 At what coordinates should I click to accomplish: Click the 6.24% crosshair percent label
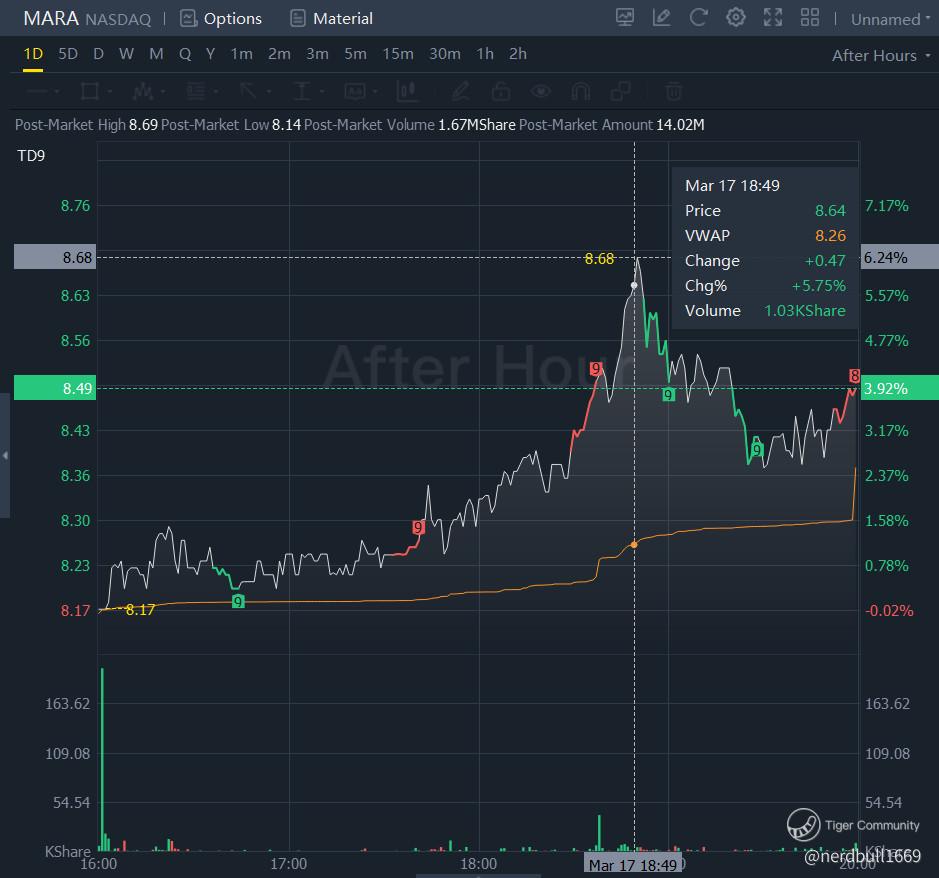pos(899,257)
